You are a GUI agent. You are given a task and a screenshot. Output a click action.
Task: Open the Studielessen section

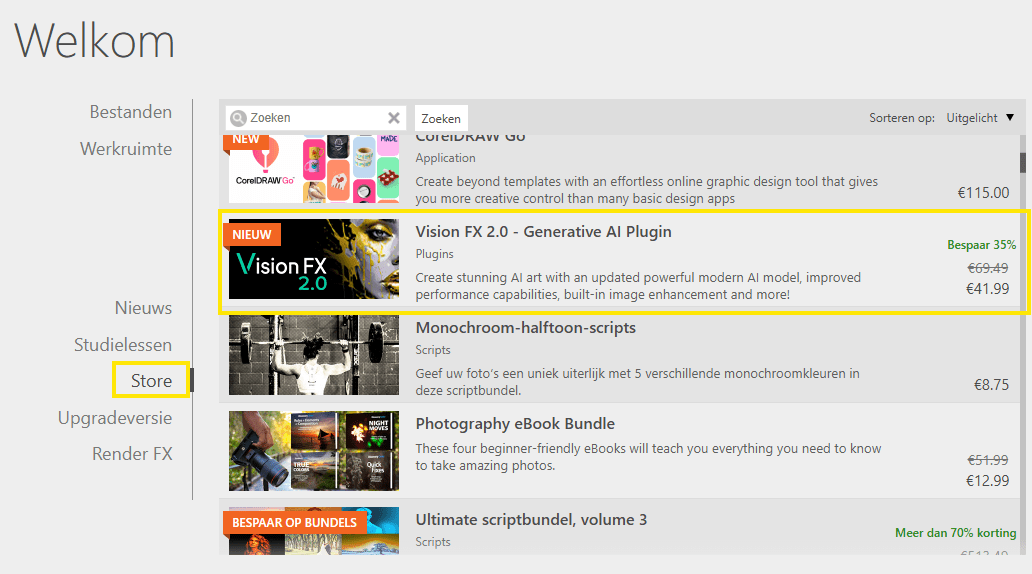point(123,345)
